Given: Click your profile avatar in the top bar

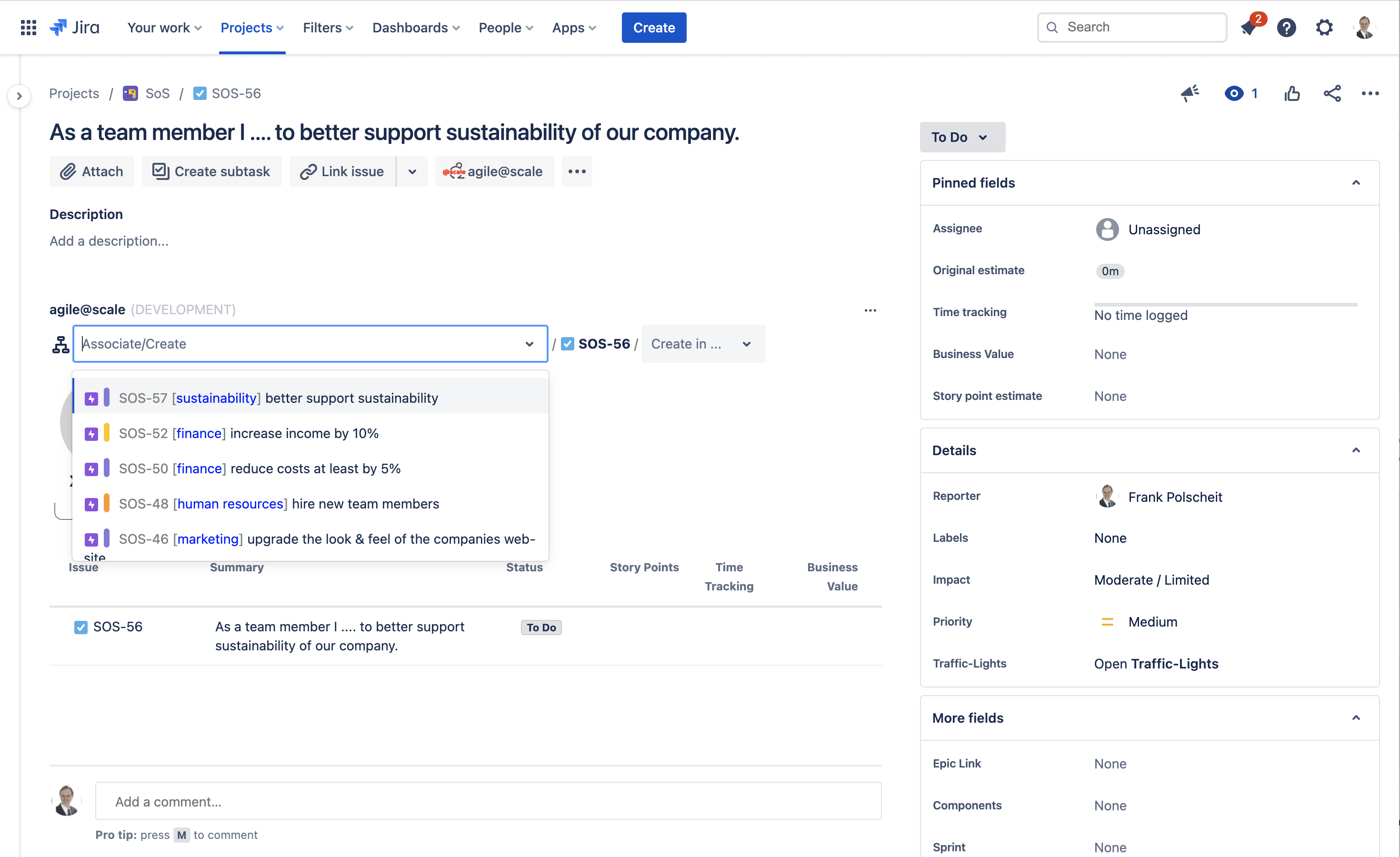Looking at the screenshot, I should pos(1365,27).
